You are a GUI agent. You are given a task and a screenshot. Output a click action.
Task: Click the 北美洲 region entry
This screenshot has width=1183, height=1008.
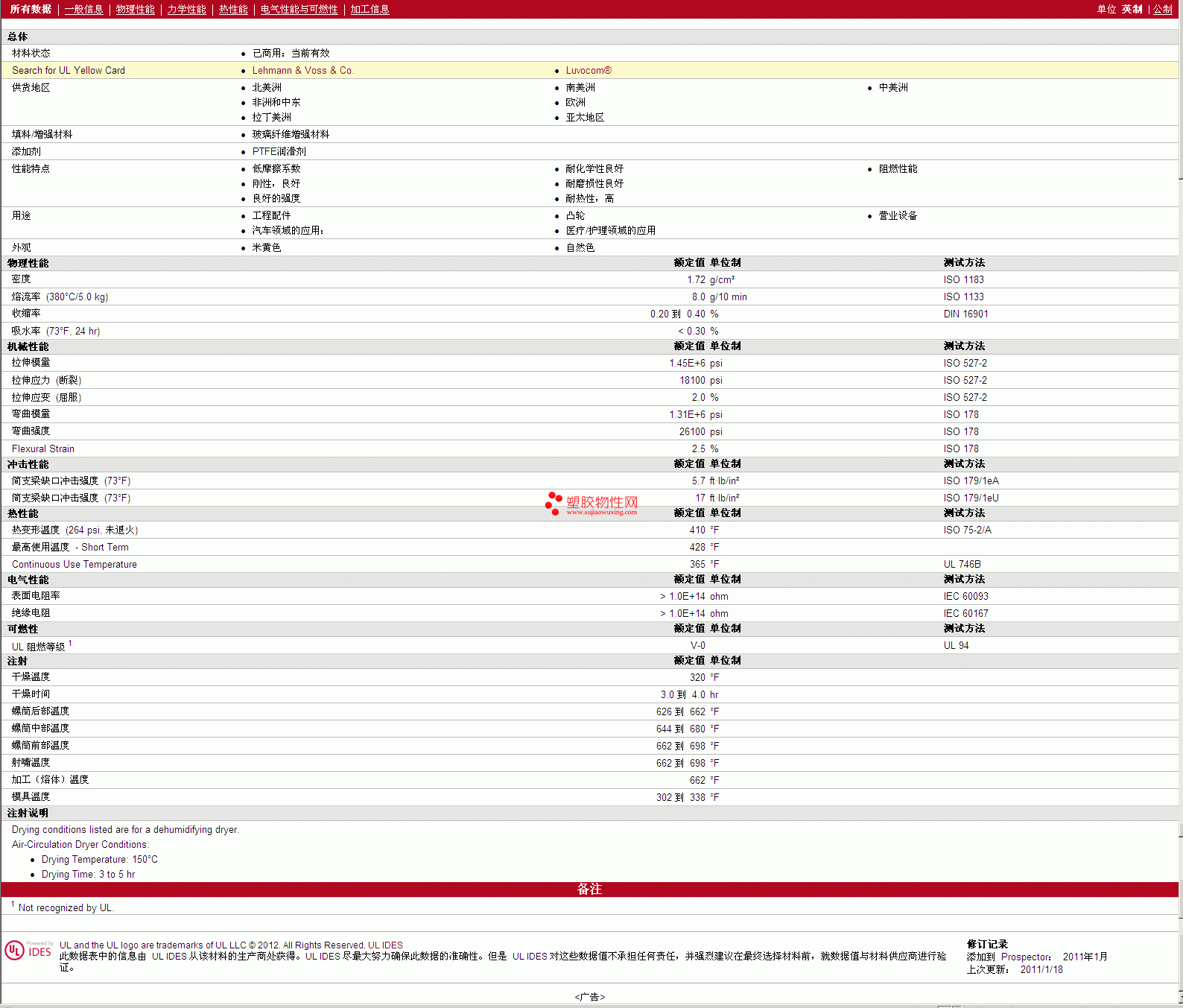click(267, 87)
